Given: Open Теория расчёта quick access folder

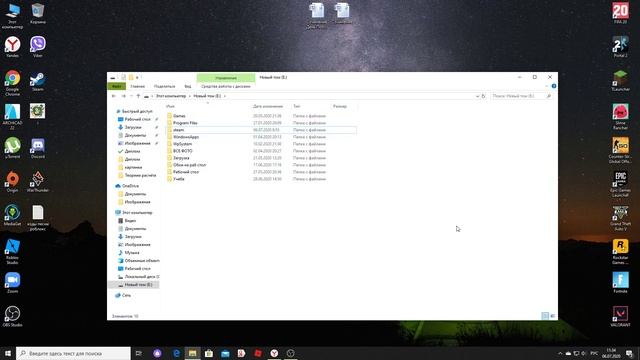Looking at the screenshot, I should [x=138, y=175].
